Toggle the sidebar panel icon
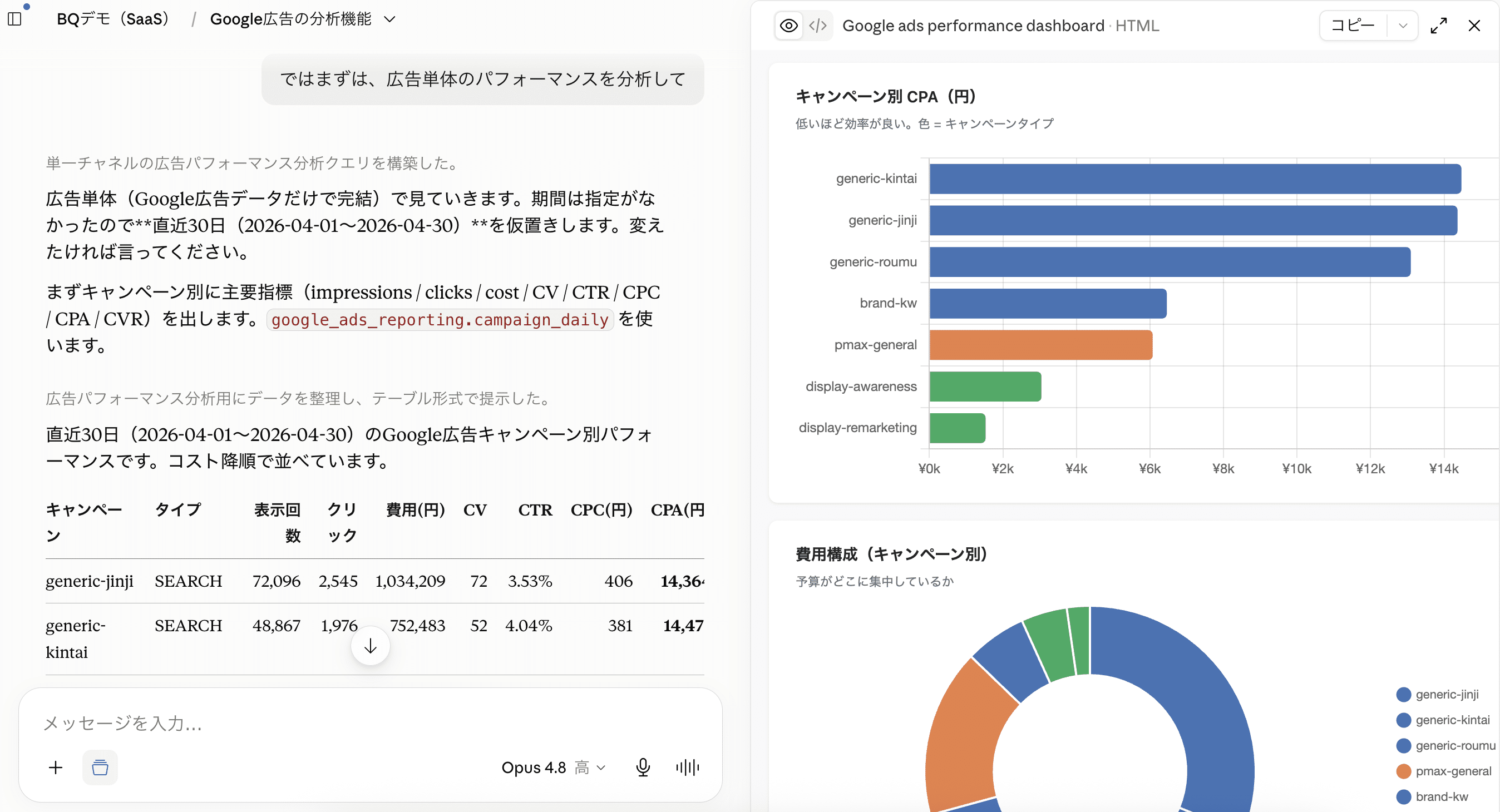Screen dimensions: 1500x812 coord(15,19)
